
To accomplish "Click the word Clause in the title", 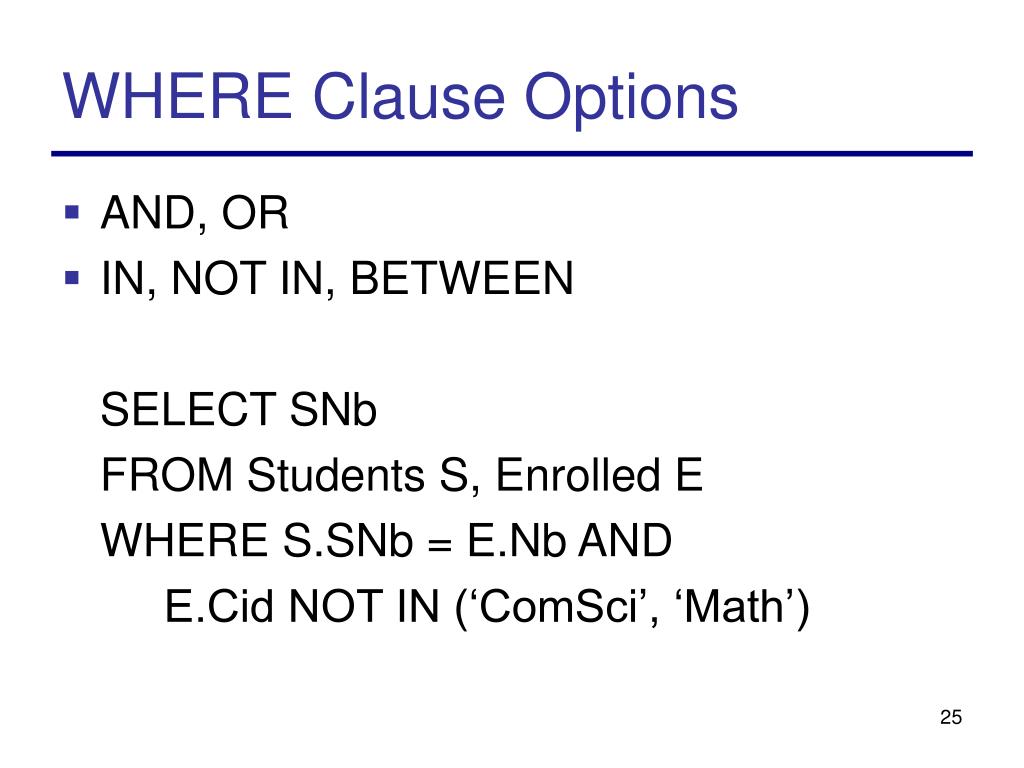I will click(409, 97).
